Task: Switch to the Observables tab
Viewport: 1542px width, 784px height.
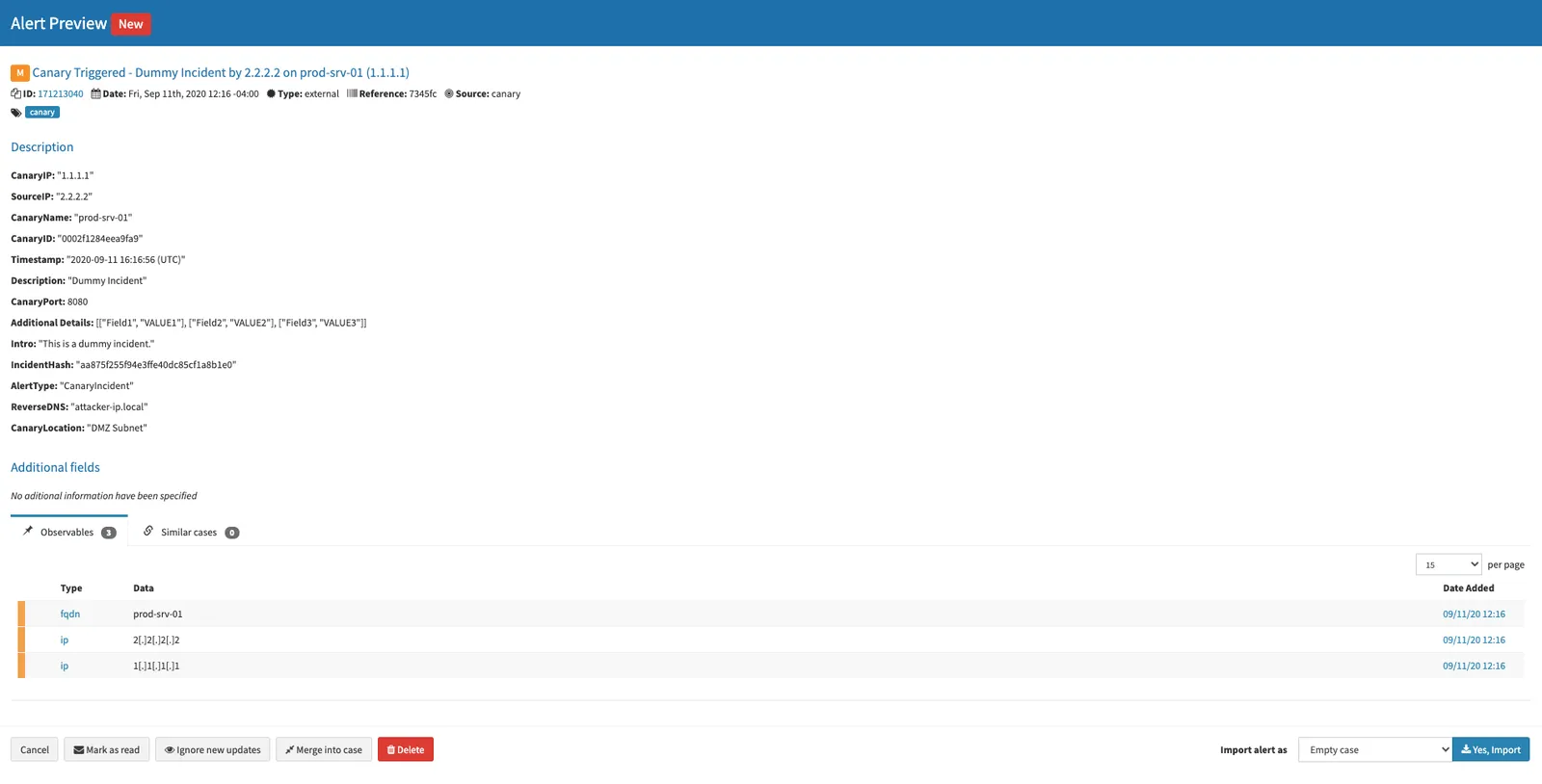Action: pyautogui.click(x=69, y=532)
